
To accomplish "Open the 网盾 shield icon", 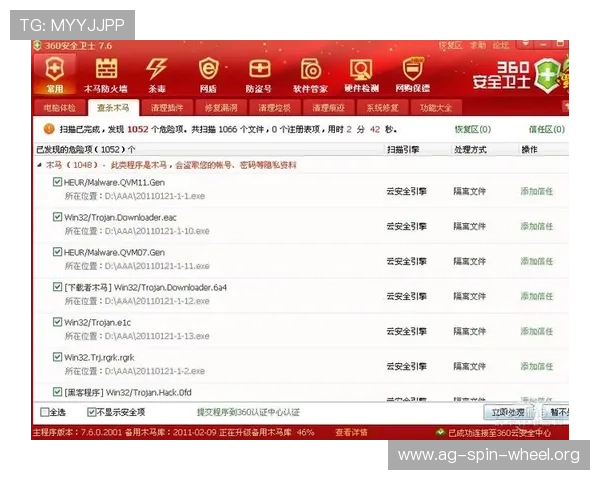I will tap(208, 75).
